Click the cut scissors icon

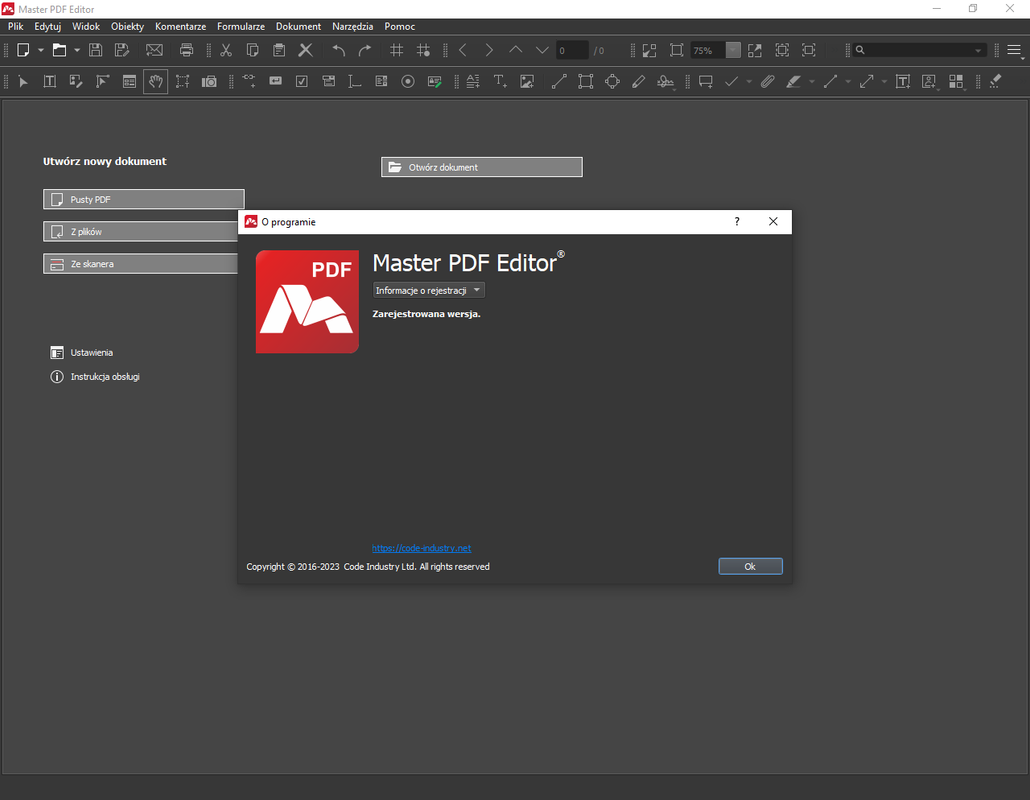coord(226,51)
